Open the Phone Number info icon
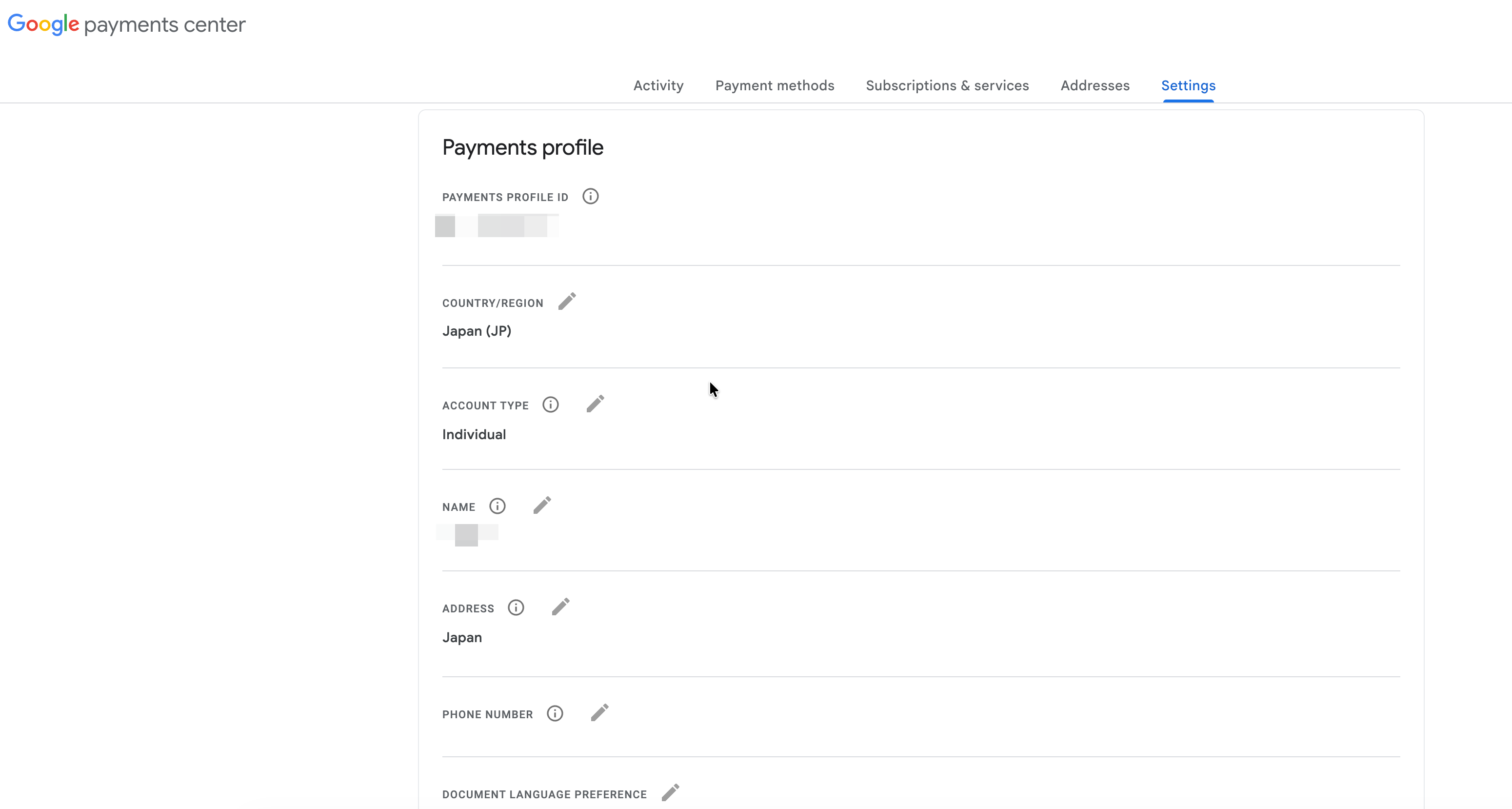The image size is (1512, 809). pos(555,713)
